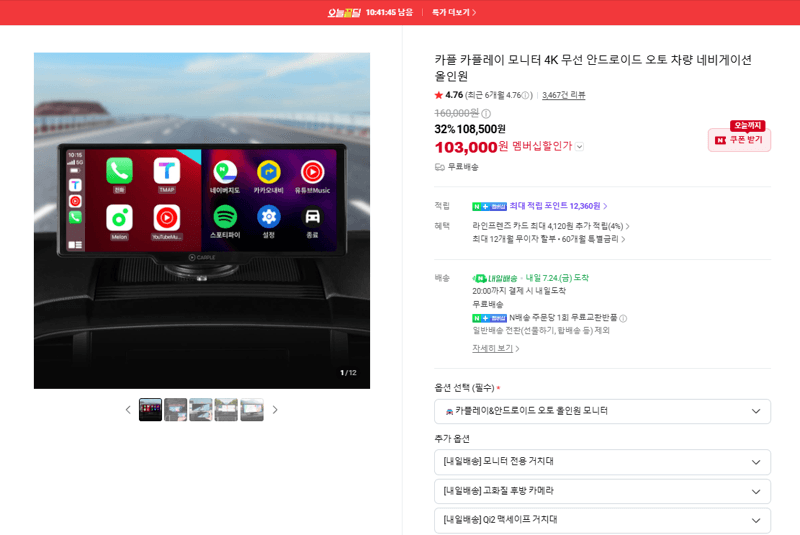Select the first product thumbnail
800x535 pixels.
click(x=151, y=410)
